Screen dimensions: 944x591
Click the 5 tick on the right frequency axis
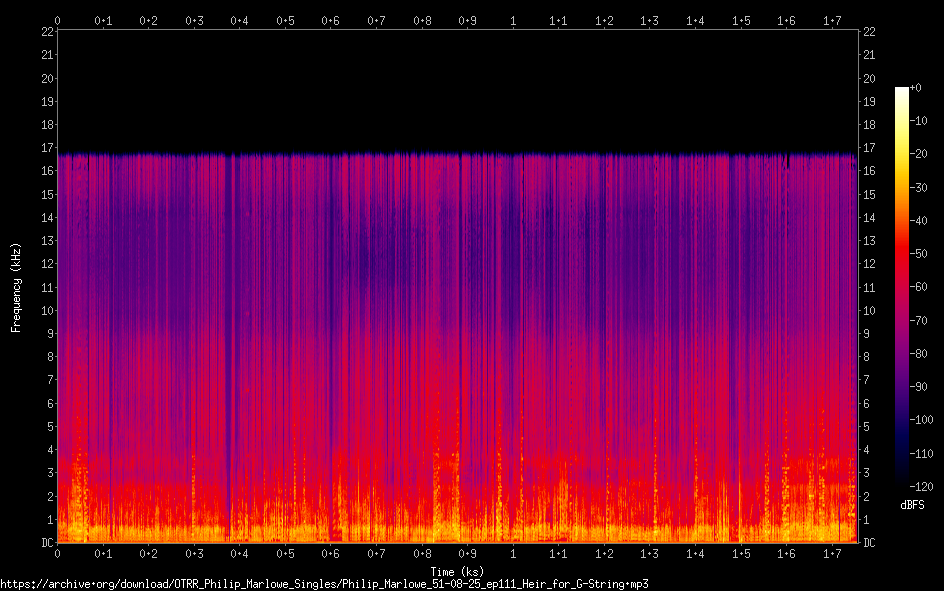[x=866, y=427]
